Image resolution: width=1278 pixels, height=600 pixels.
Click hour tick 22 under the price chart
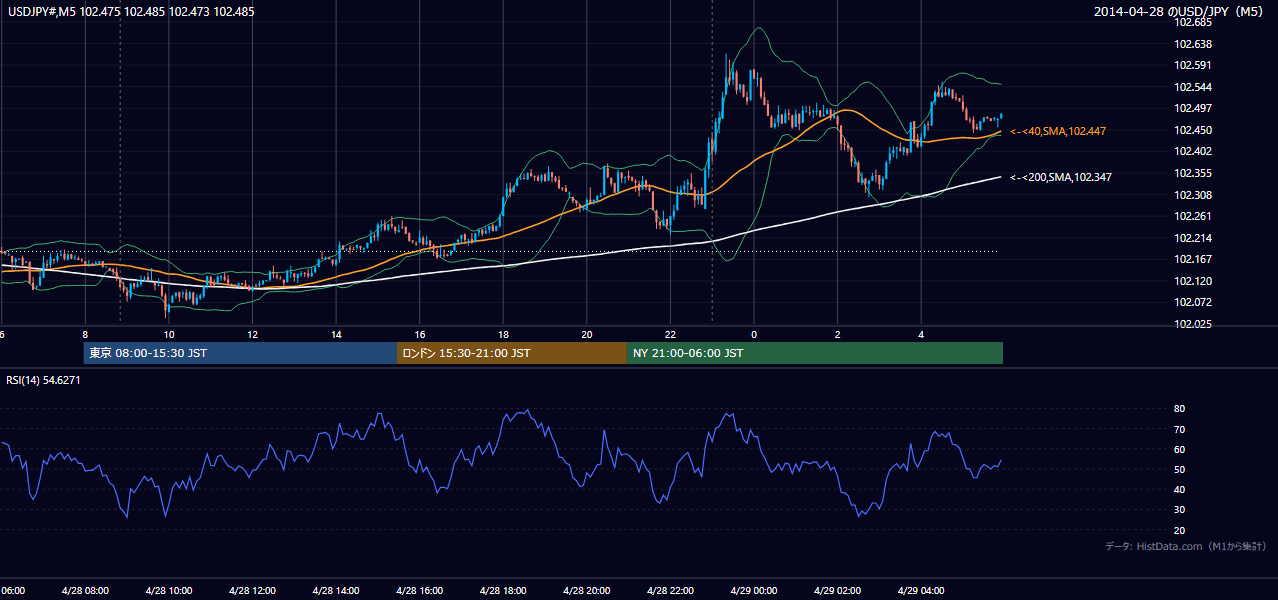671,334
